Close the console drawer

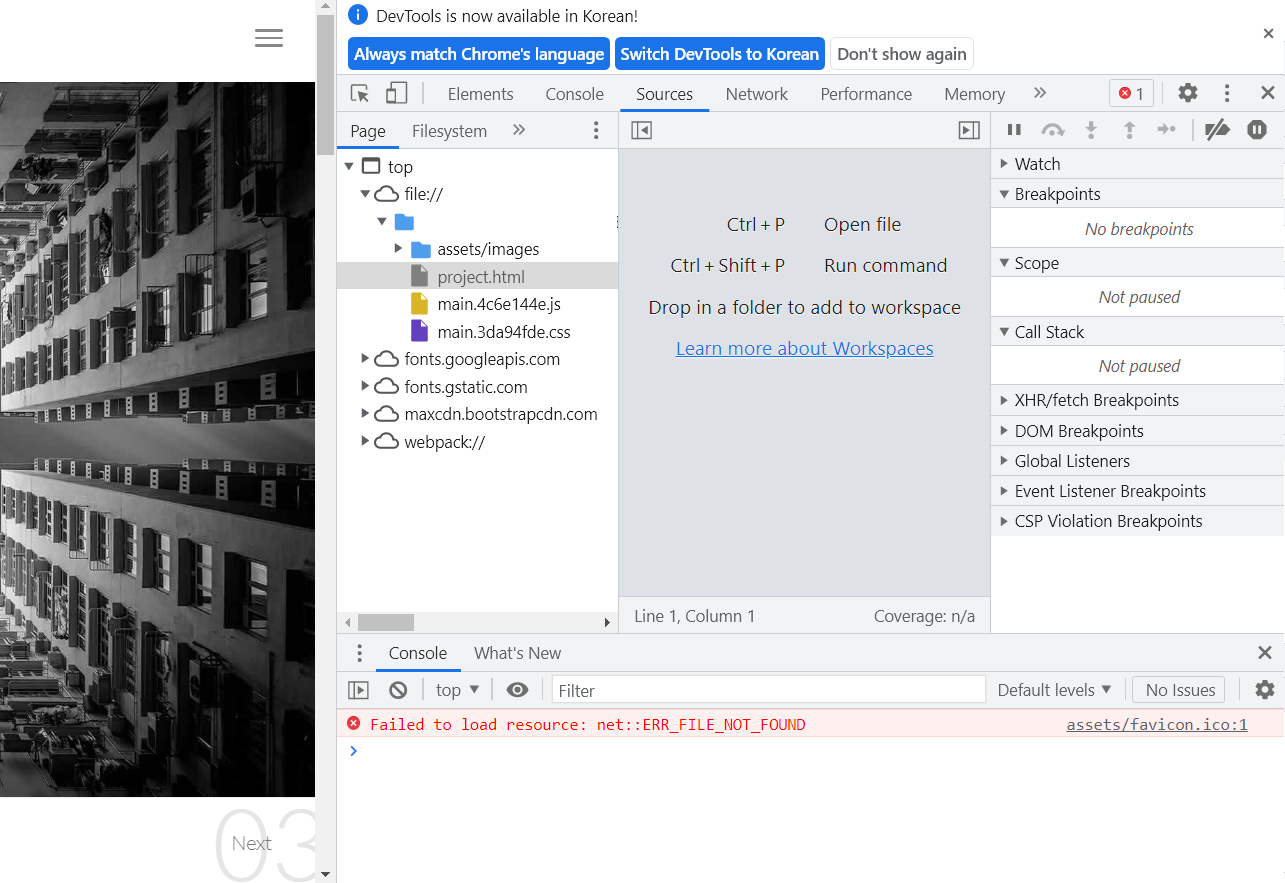[1265, 653]
